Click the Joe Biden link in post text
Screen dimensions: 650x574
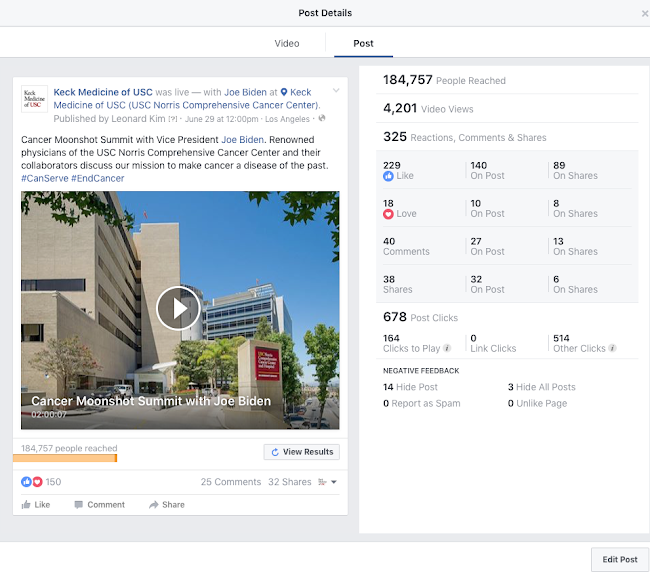point(243,140)
